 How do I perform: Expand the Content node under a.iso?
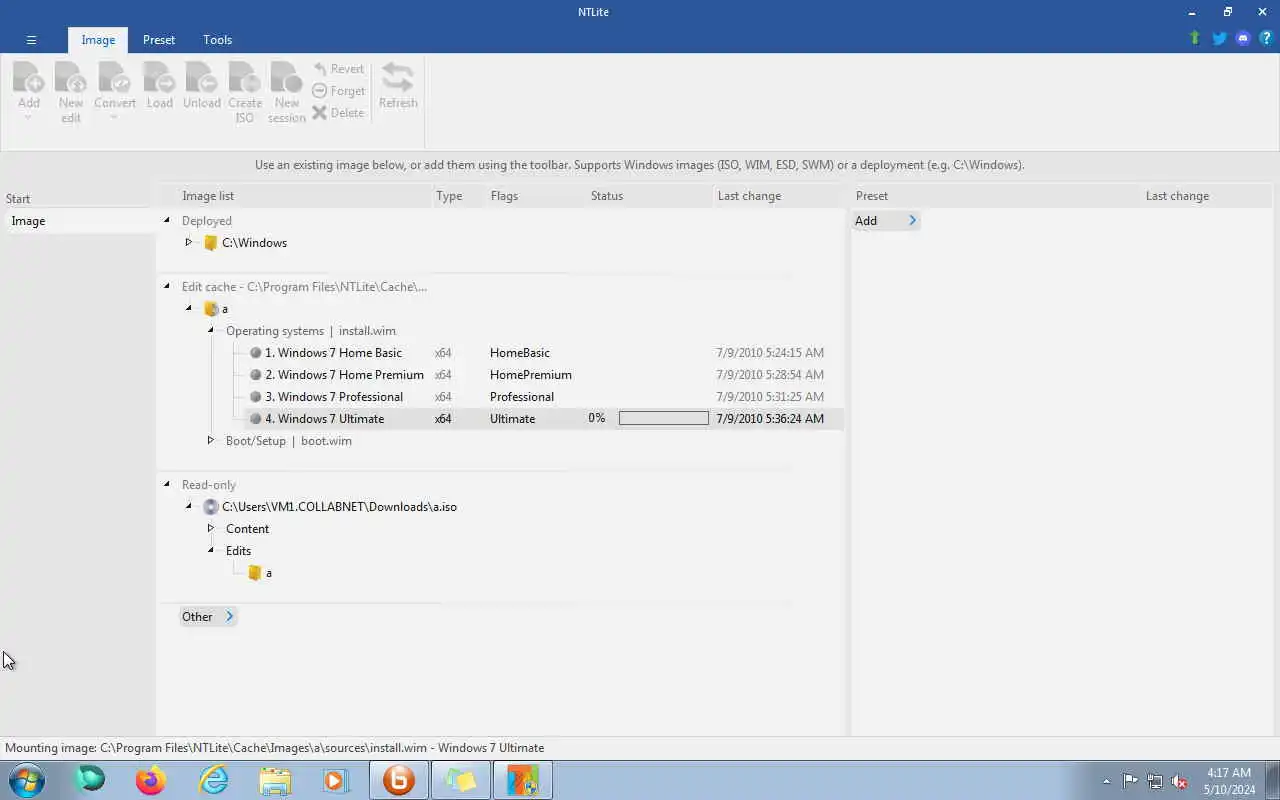coord(210,528)
